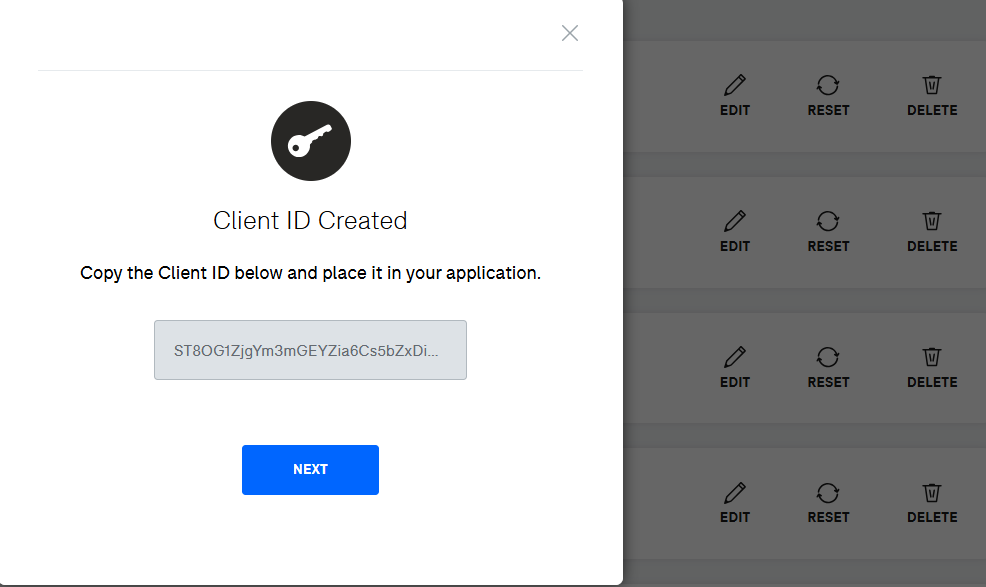
Task: Click the Reset icon in the second row
Action: coord(828,220)
